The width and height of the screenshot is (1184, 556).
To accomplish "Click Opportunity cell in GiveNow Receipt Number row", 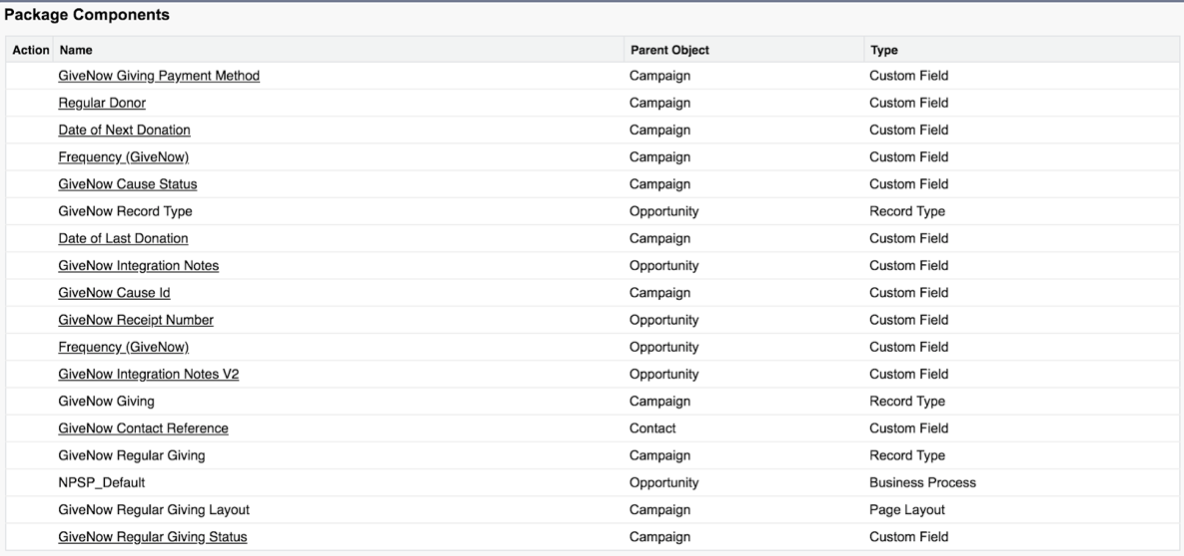I will tap(664, 320).
